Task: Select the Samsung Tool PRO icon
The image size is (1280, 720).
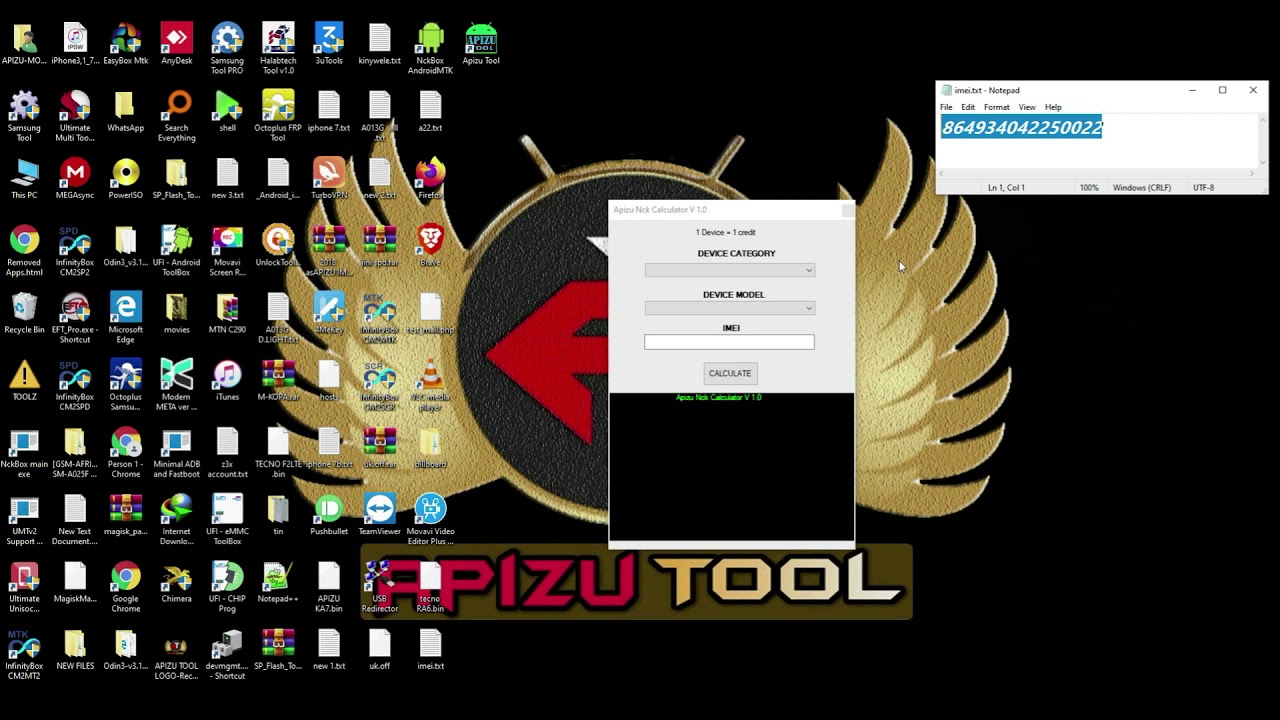Action: point(227,50)
